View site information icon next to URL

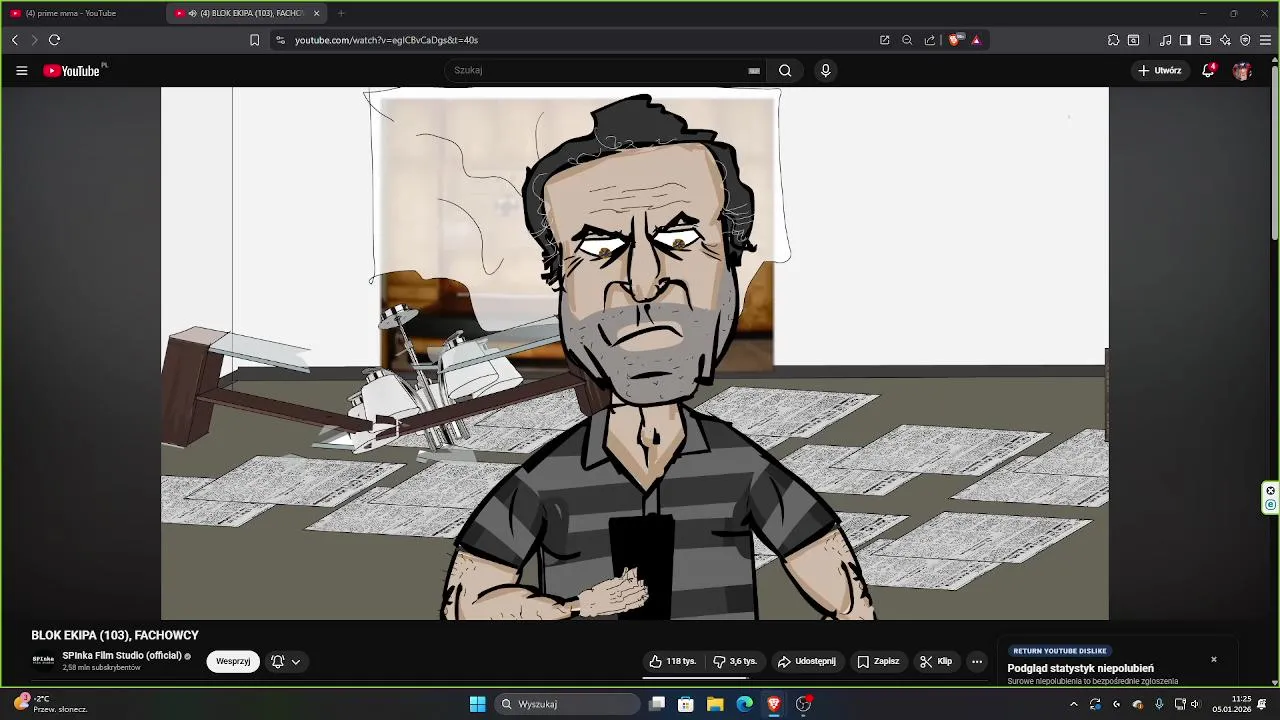(x=280, y=40)
